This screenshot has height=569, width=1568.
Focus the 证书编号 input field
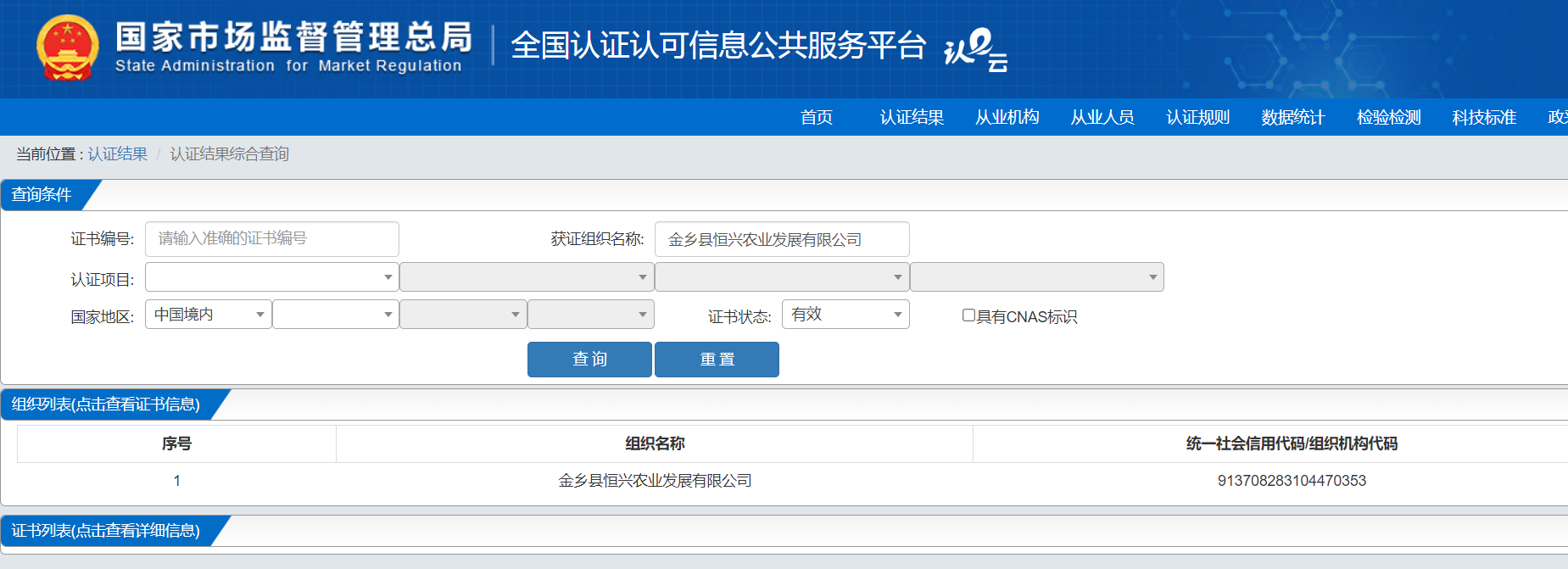[x=272, y=239]
